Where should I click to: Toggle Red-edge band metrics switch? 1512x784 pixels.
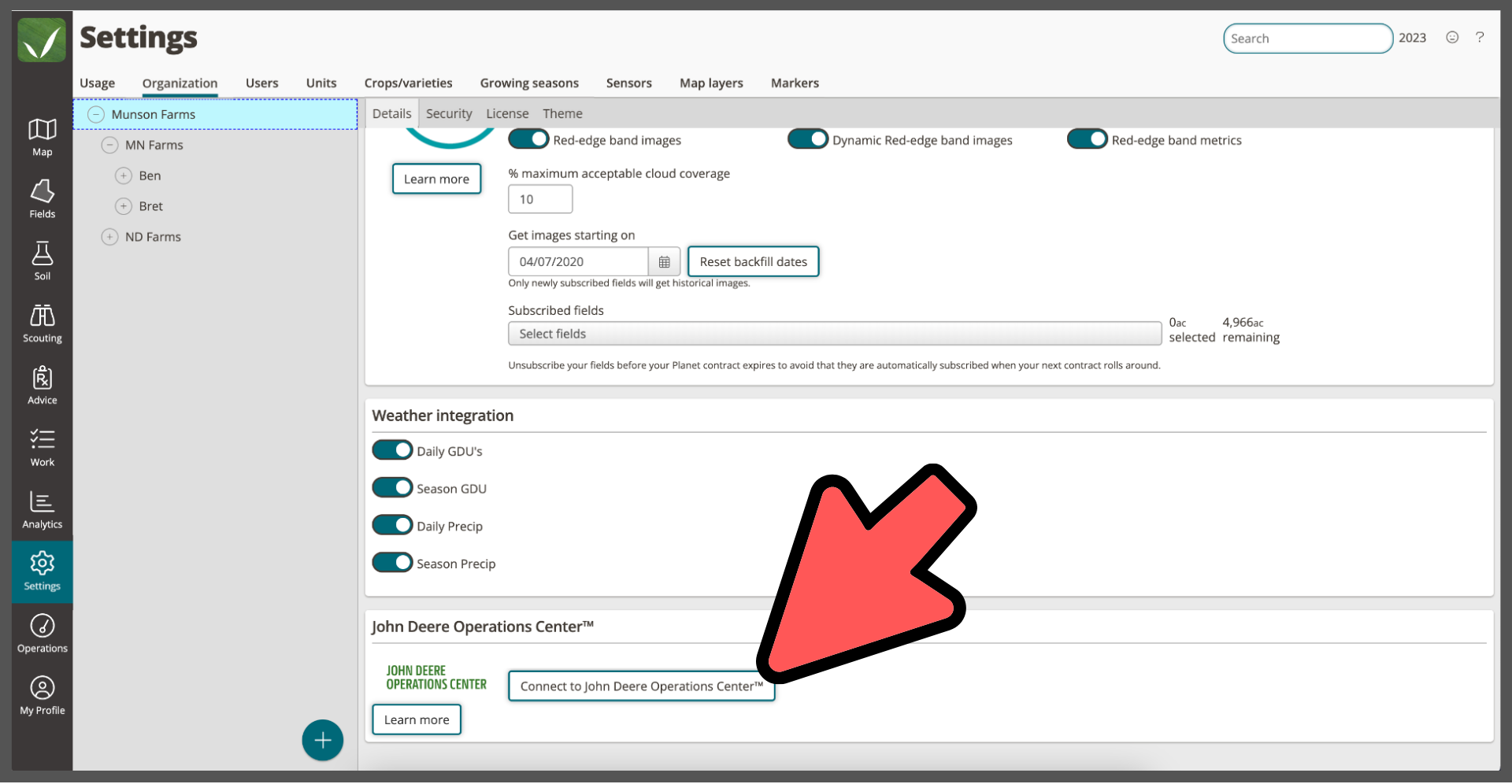[x=1088, y=139]
